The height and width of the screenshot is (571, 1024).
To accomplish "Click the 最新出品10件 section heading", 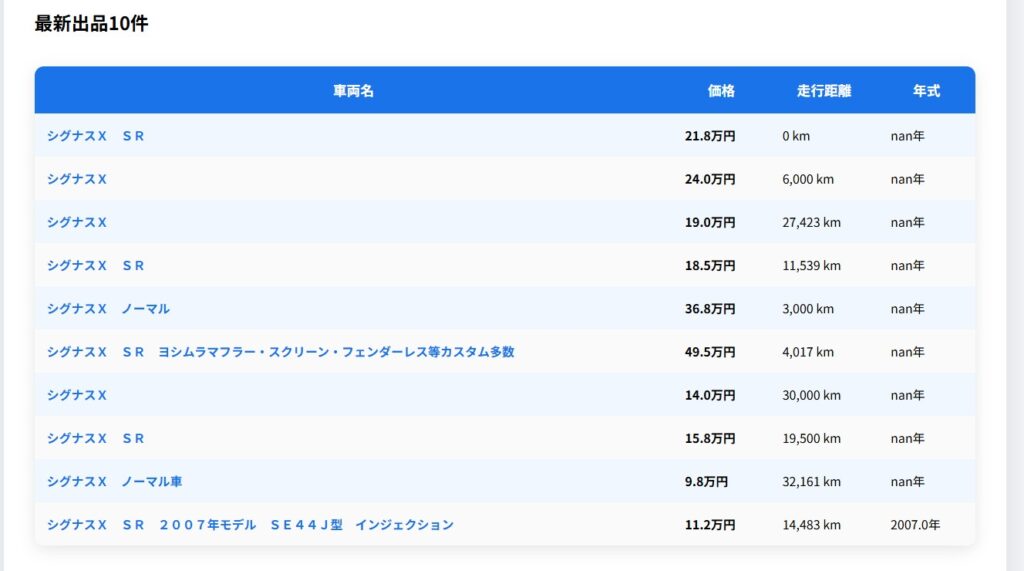I will (91, 24).
